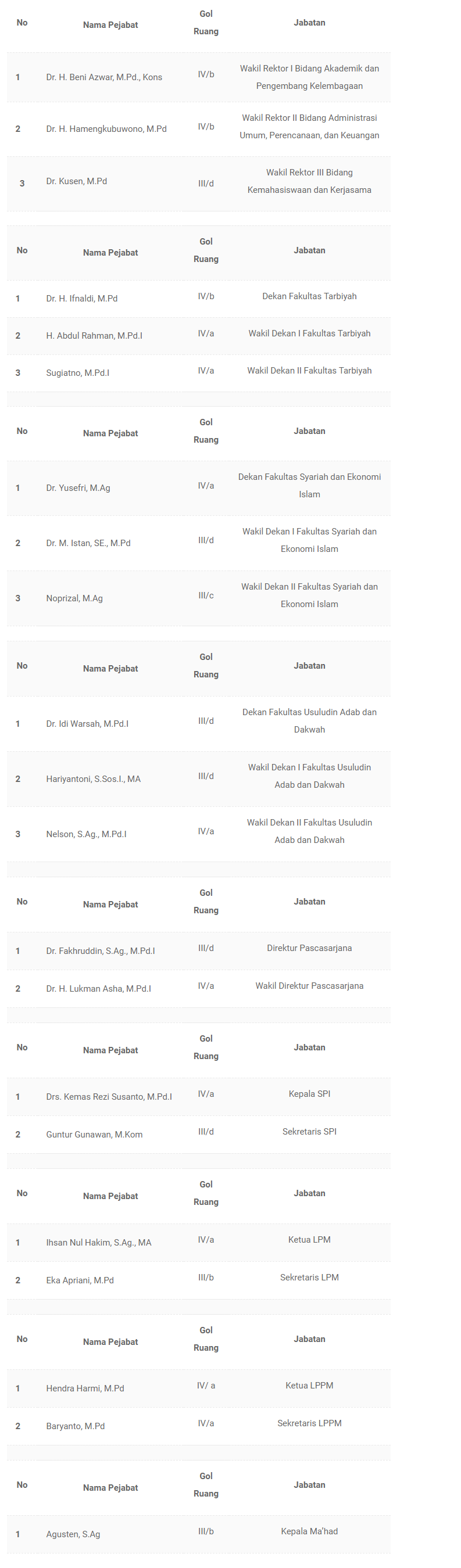
Task: Click Sugiatno, M.Pd.I in the Tarbiyah table
Action: pos(77,372)
